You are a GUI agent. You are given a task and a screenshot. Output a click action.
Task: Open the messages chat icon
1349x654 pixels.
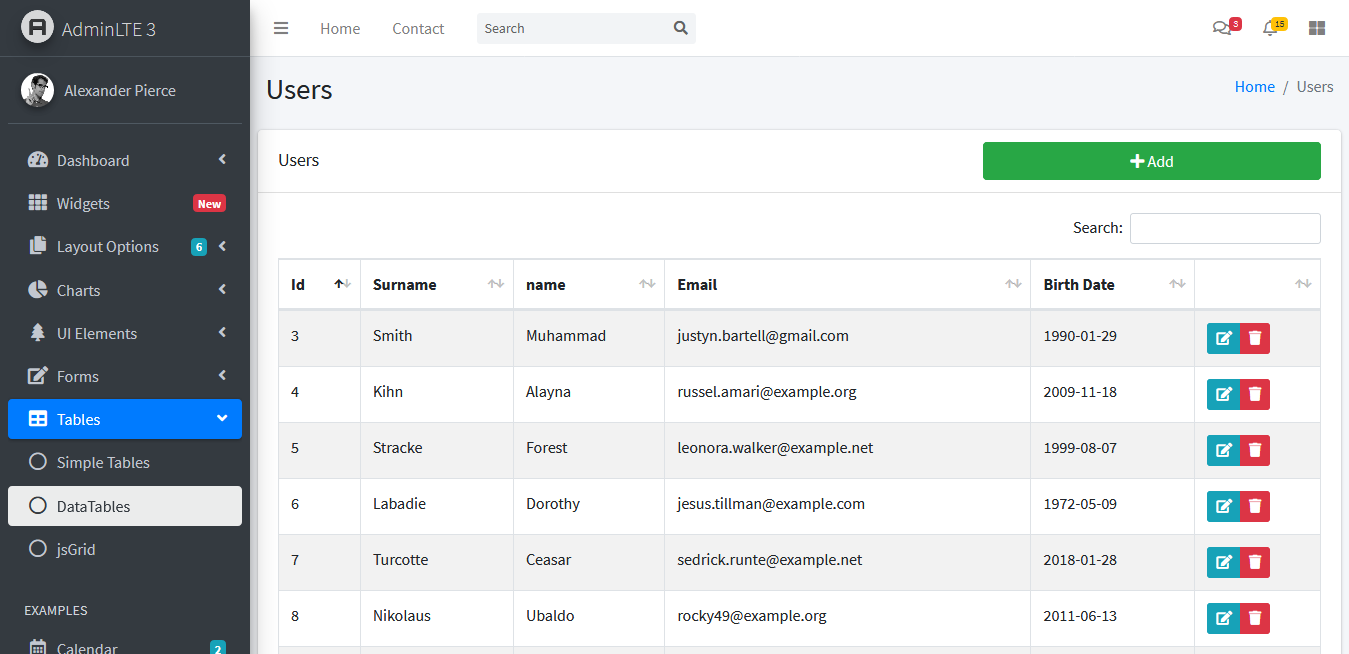point(1221,28)
